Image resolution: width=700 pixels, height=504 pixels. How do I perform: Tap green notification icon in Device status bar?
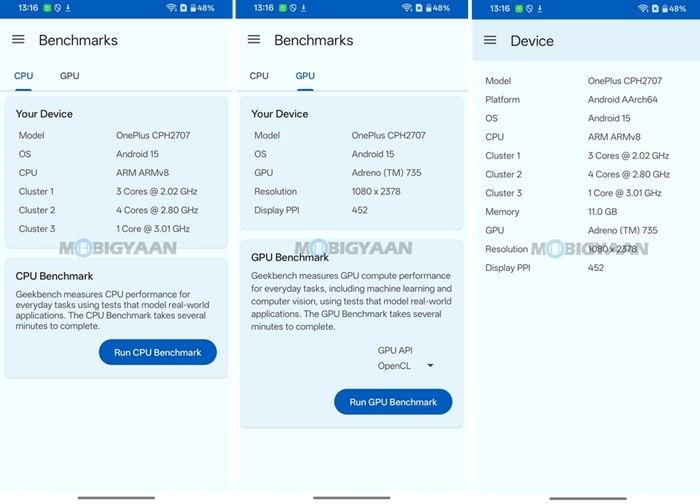pos(518,8)
